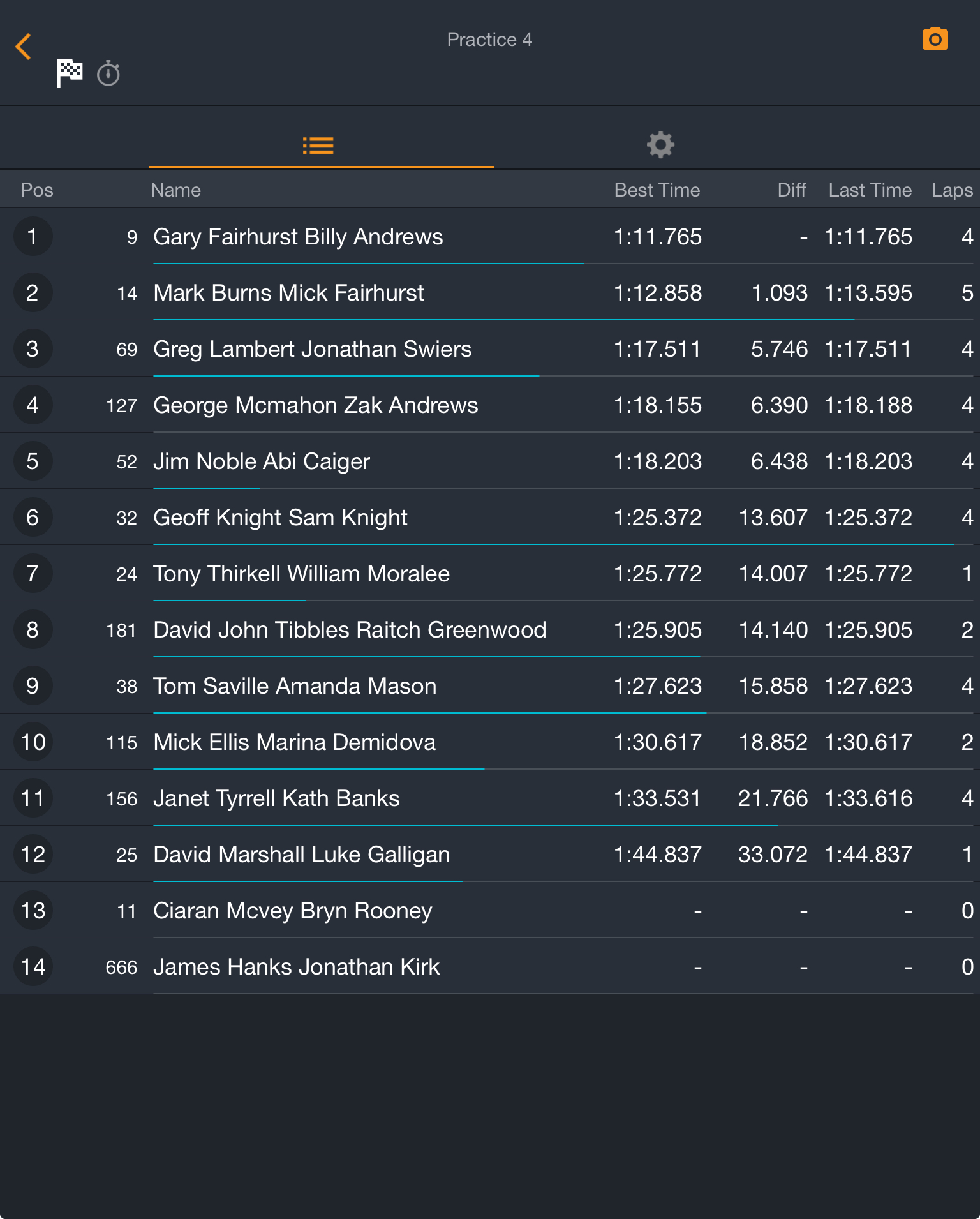The height and width of the screenshot is (1219, 980).
Task: Tap diff value 14.140
Action: (773, 630)
